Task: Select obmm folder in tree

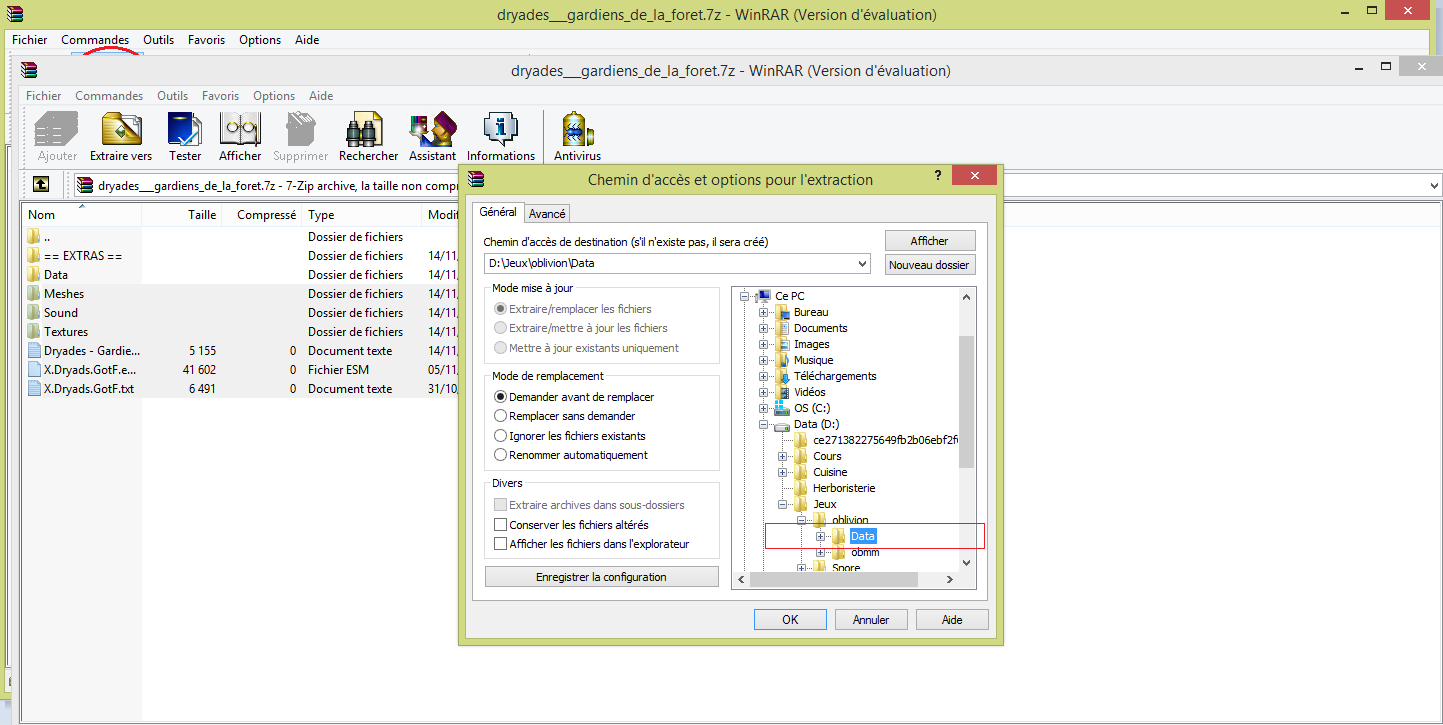Action: (x=865, y=552)
